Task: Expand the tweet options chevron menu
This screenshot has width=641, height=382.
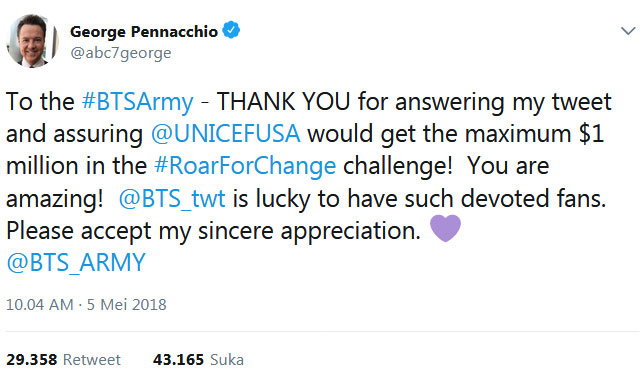Action: pyautogui.click(x=628, y=31)
